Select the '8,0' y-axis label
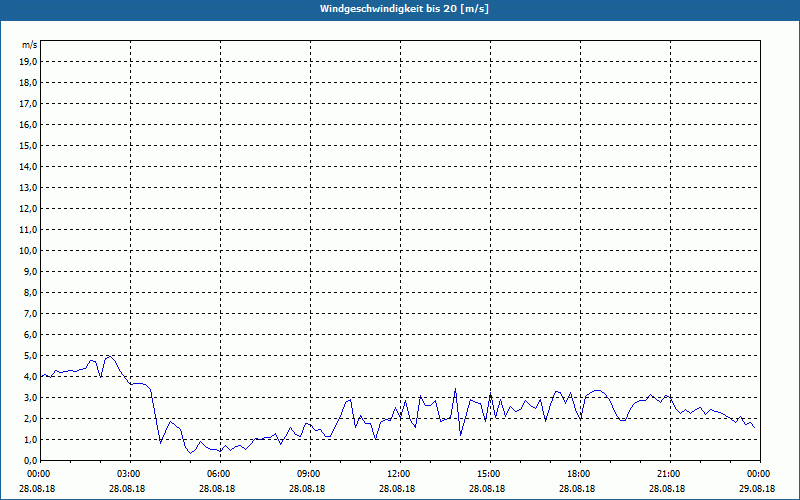 (31, 293)
